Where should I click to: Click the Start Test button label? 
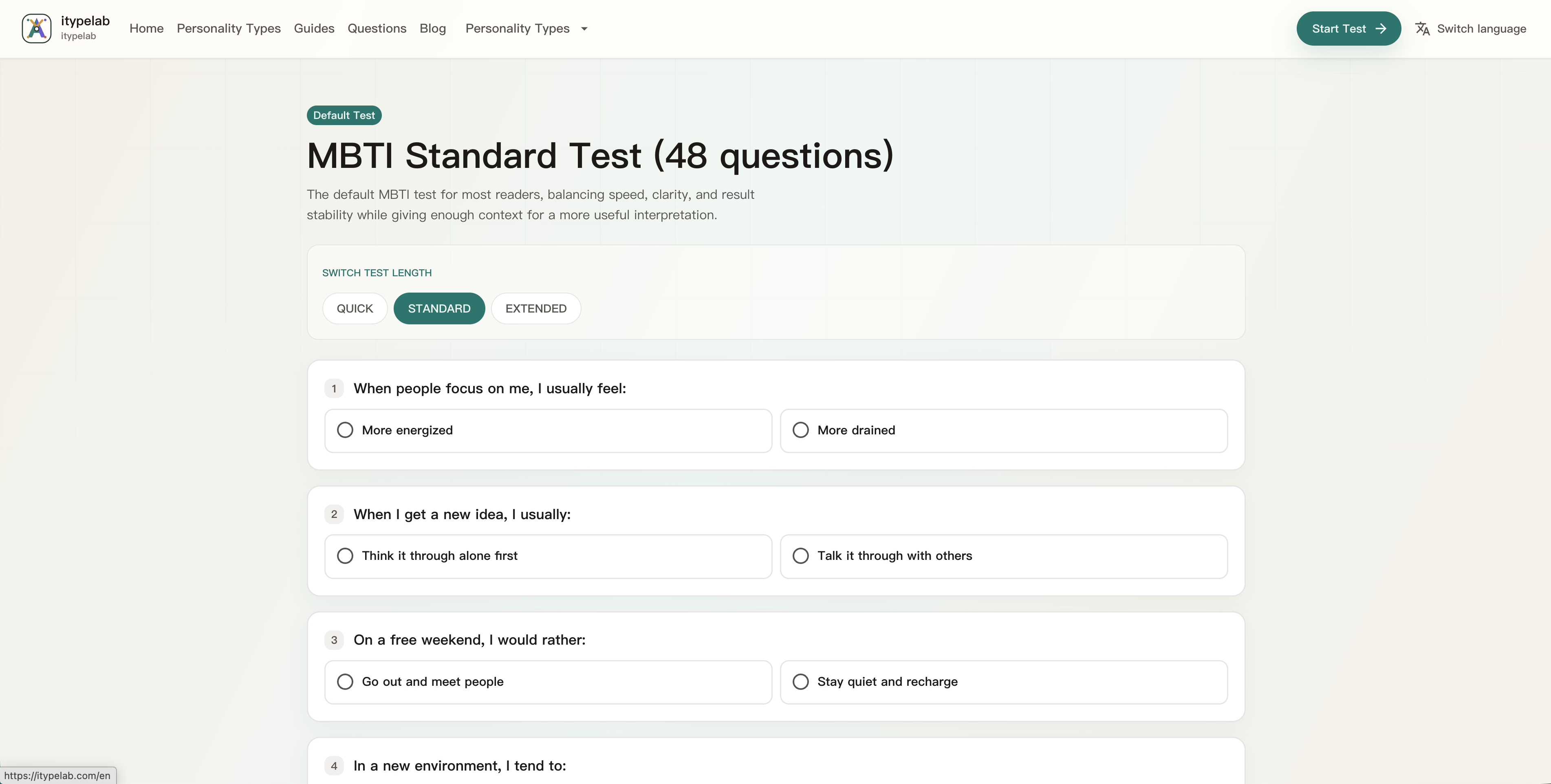click(1338, 28)
